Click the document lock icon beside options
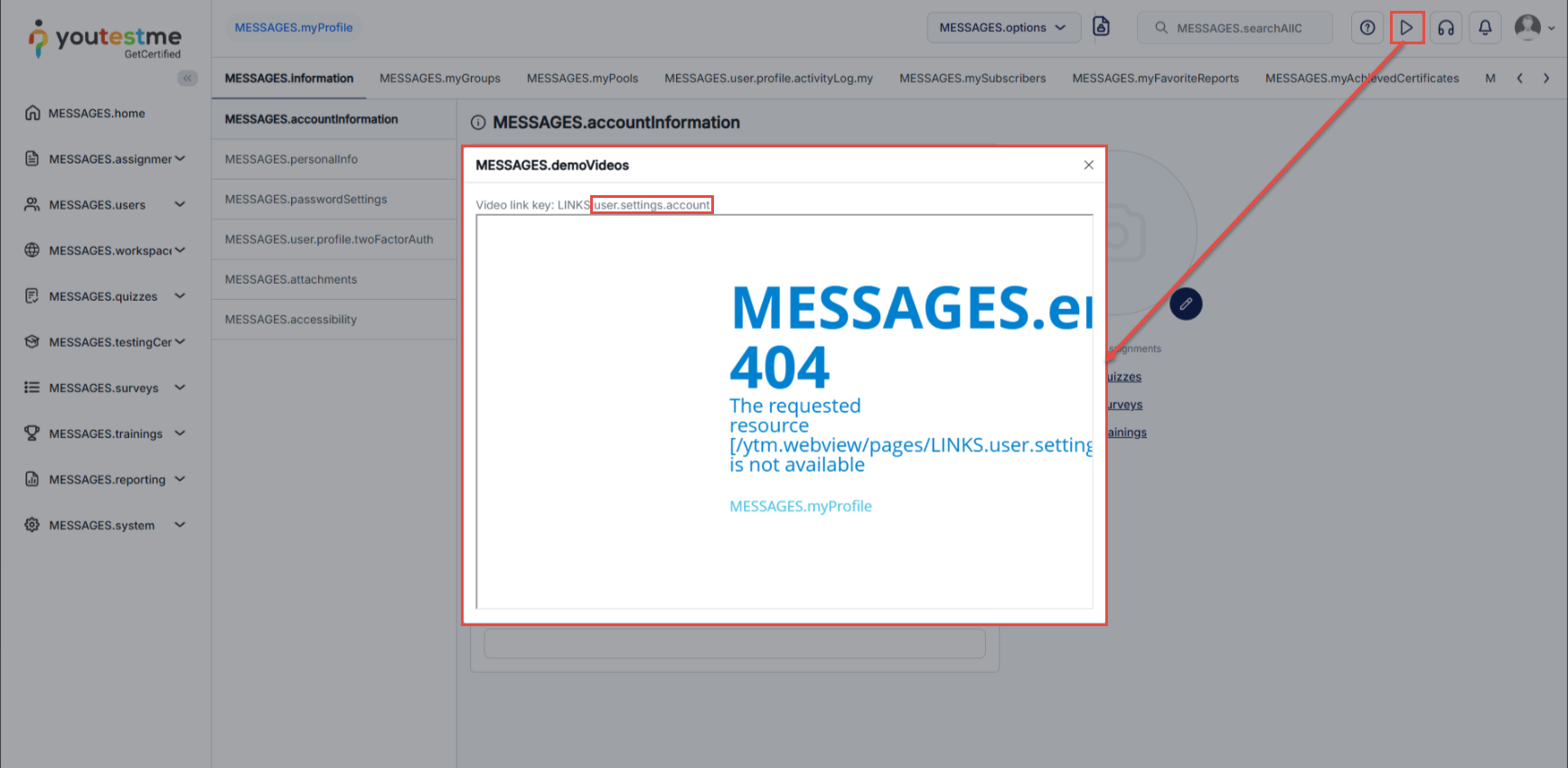 coord(1101,27)
